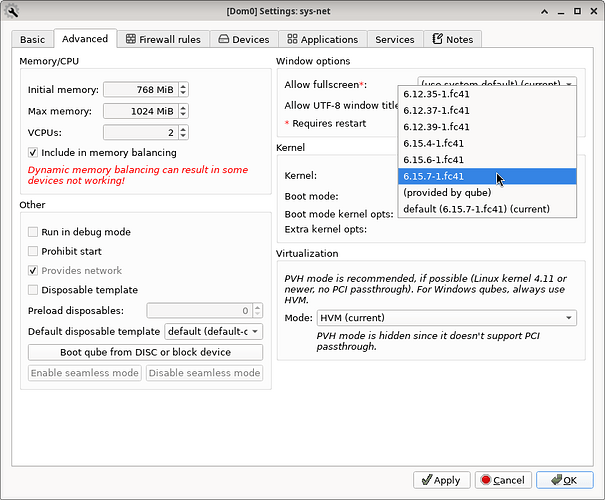The width and height of the screenshot is (605, 500).
Task: Decrease Initial memory with down arrow
Action: click(183, 93)
